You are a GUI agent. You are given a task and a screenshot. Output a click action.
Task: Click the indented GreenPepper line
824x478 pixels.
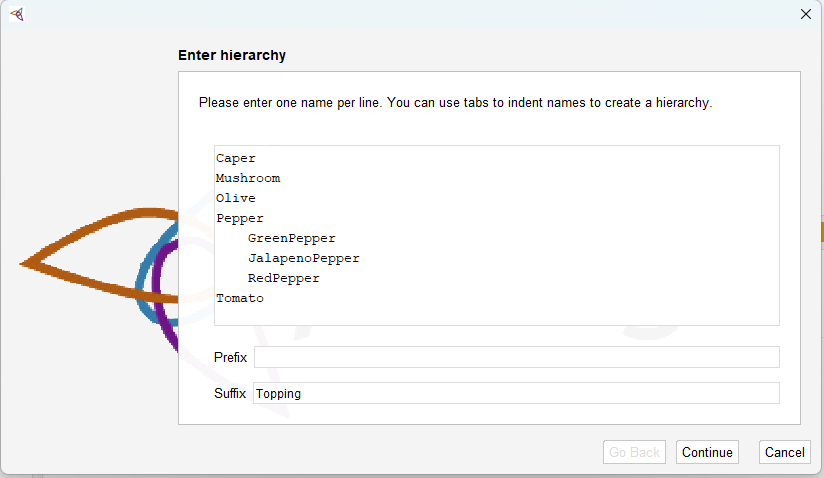(x=291, y=238)
